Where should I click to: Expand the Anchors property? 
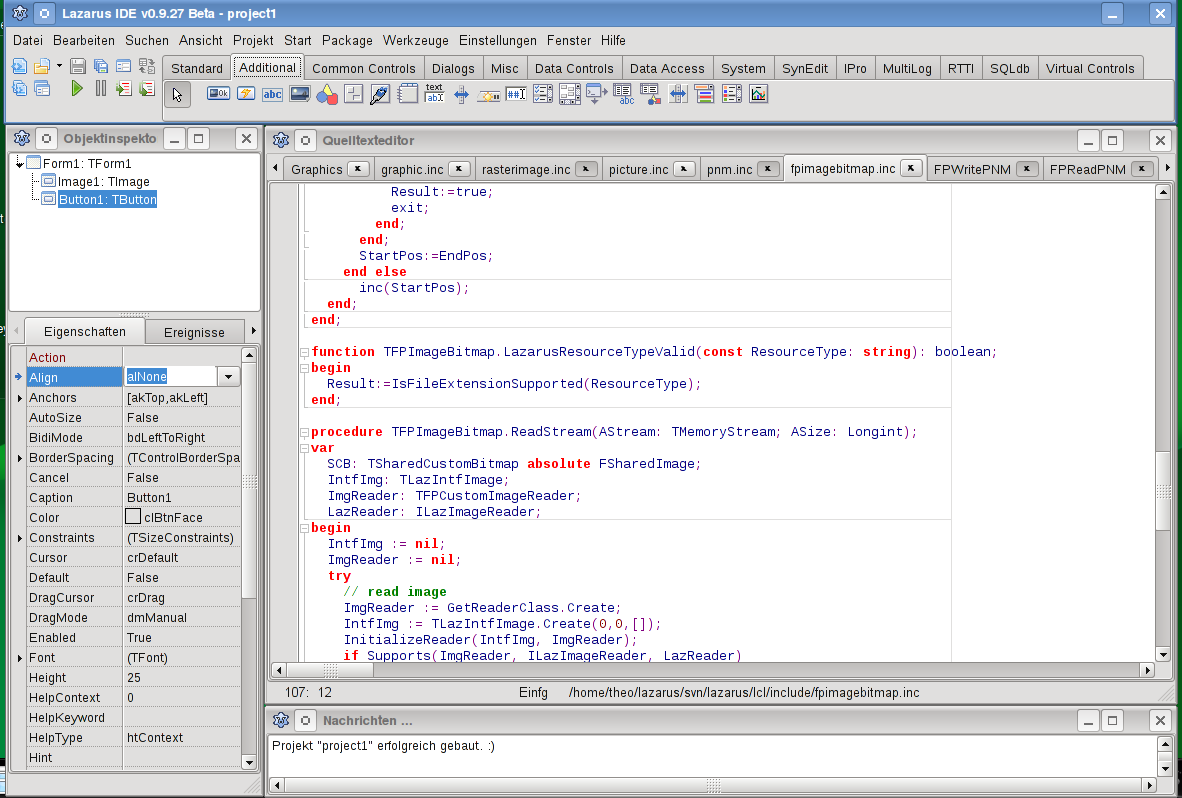pyautogui.click(x=18, y=398)
